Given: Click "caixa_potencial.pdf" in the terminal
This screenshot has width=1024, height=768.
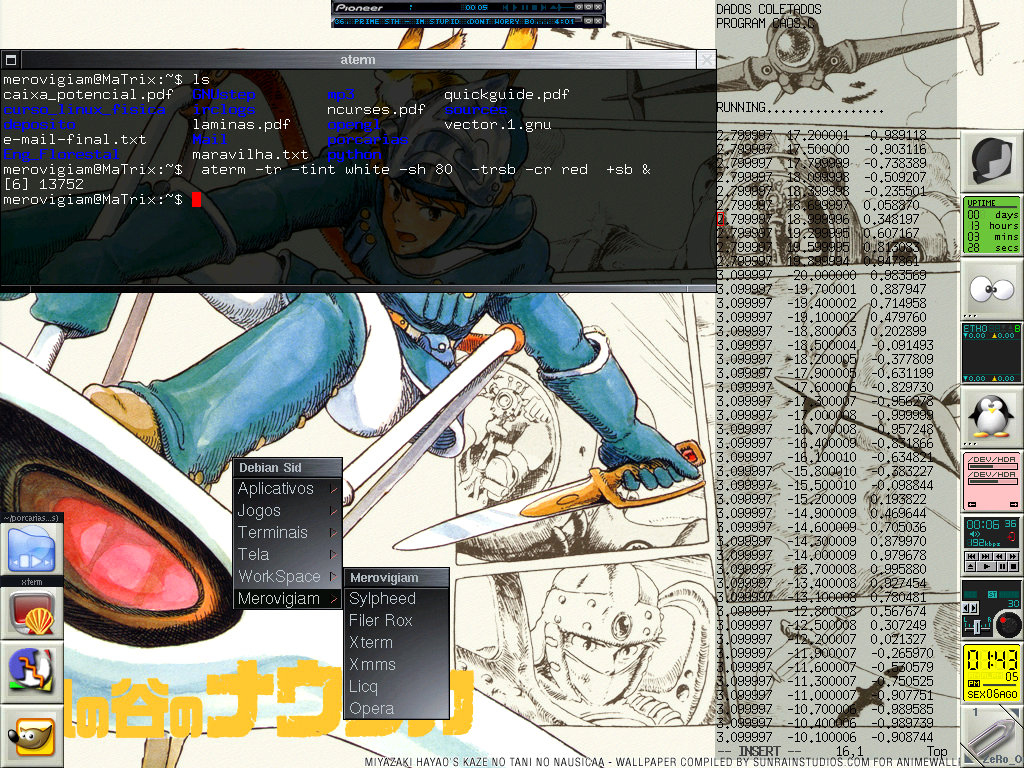Looking at the screenshot, I should click(x=88, y=95).
